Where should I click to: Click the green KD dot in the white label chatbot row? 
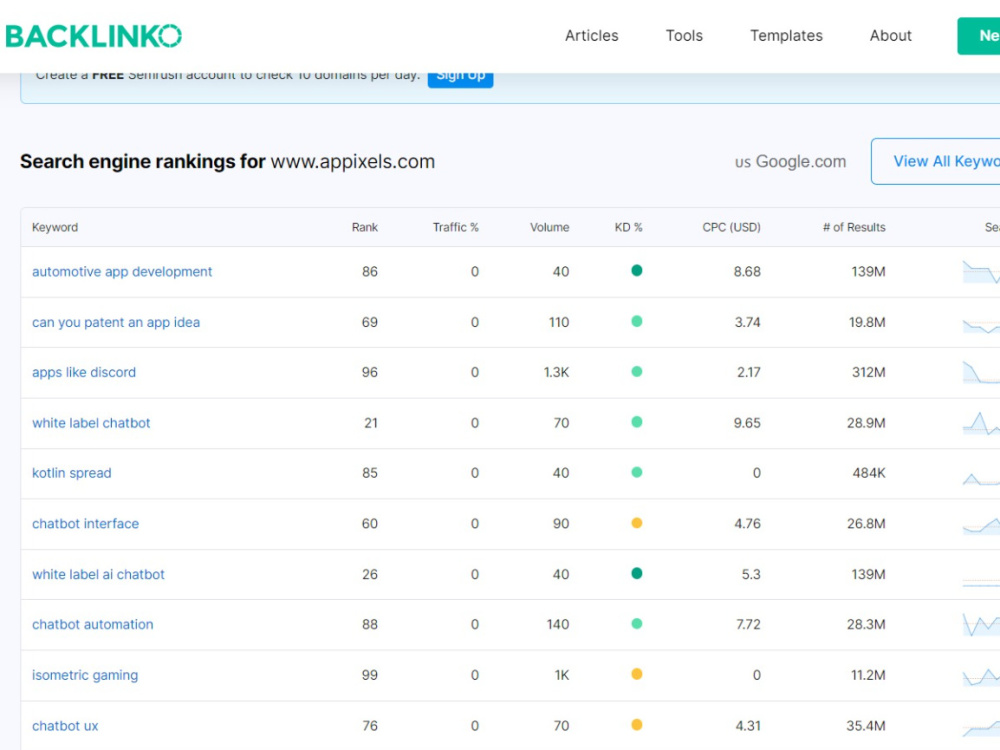[x=636, y=422]
